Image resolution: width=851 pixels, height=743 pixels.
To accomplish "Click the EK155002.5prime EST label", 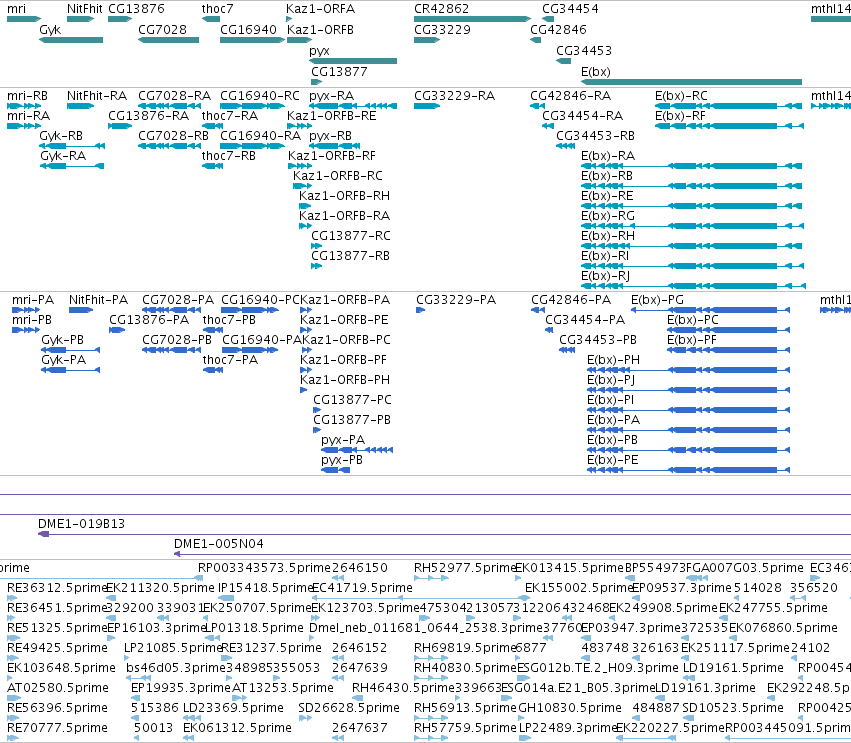I will point(579,588).
